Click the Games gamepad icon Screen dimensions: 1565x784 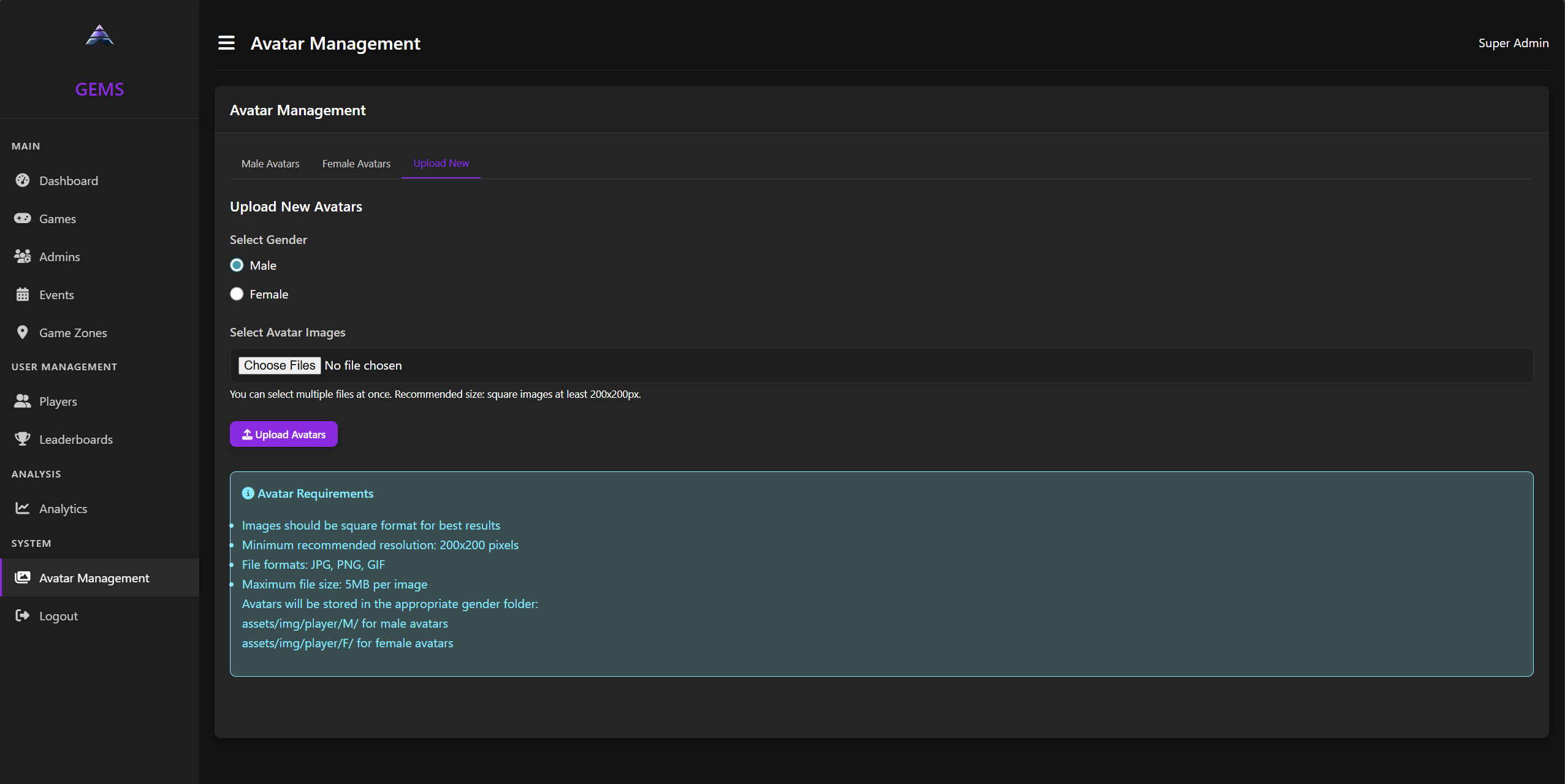pyautogui.click(x=23, y=218)
